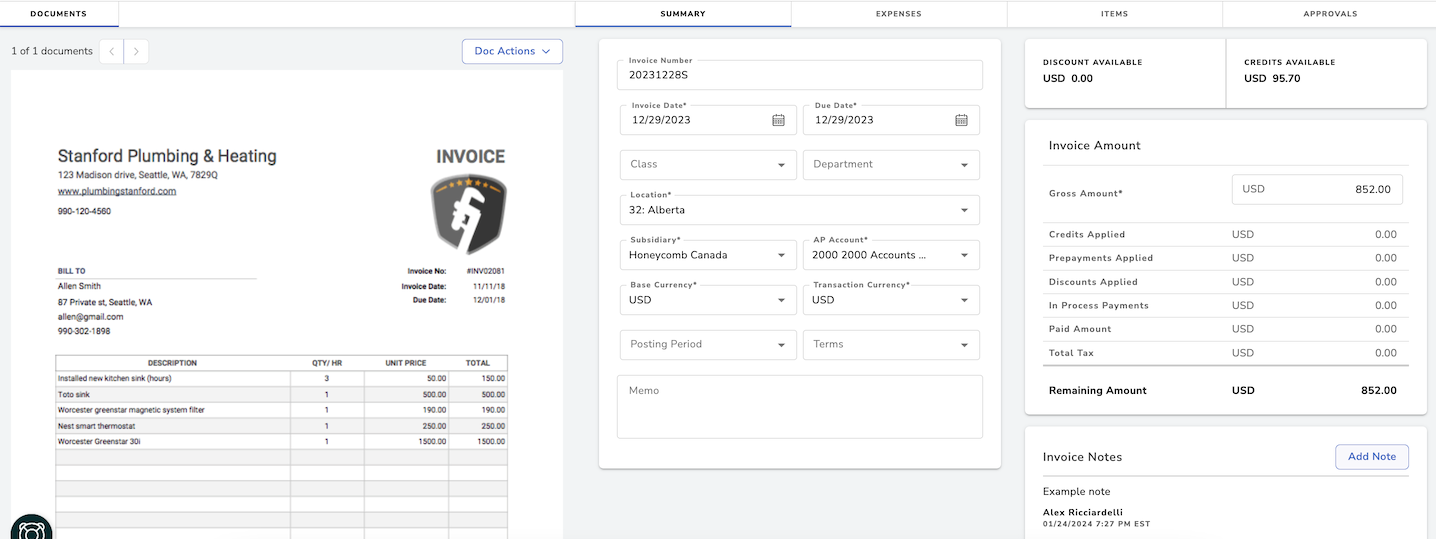Open the Base Currency dropdown
Screen dimensions: 1436x539
(x=708, y=300)
